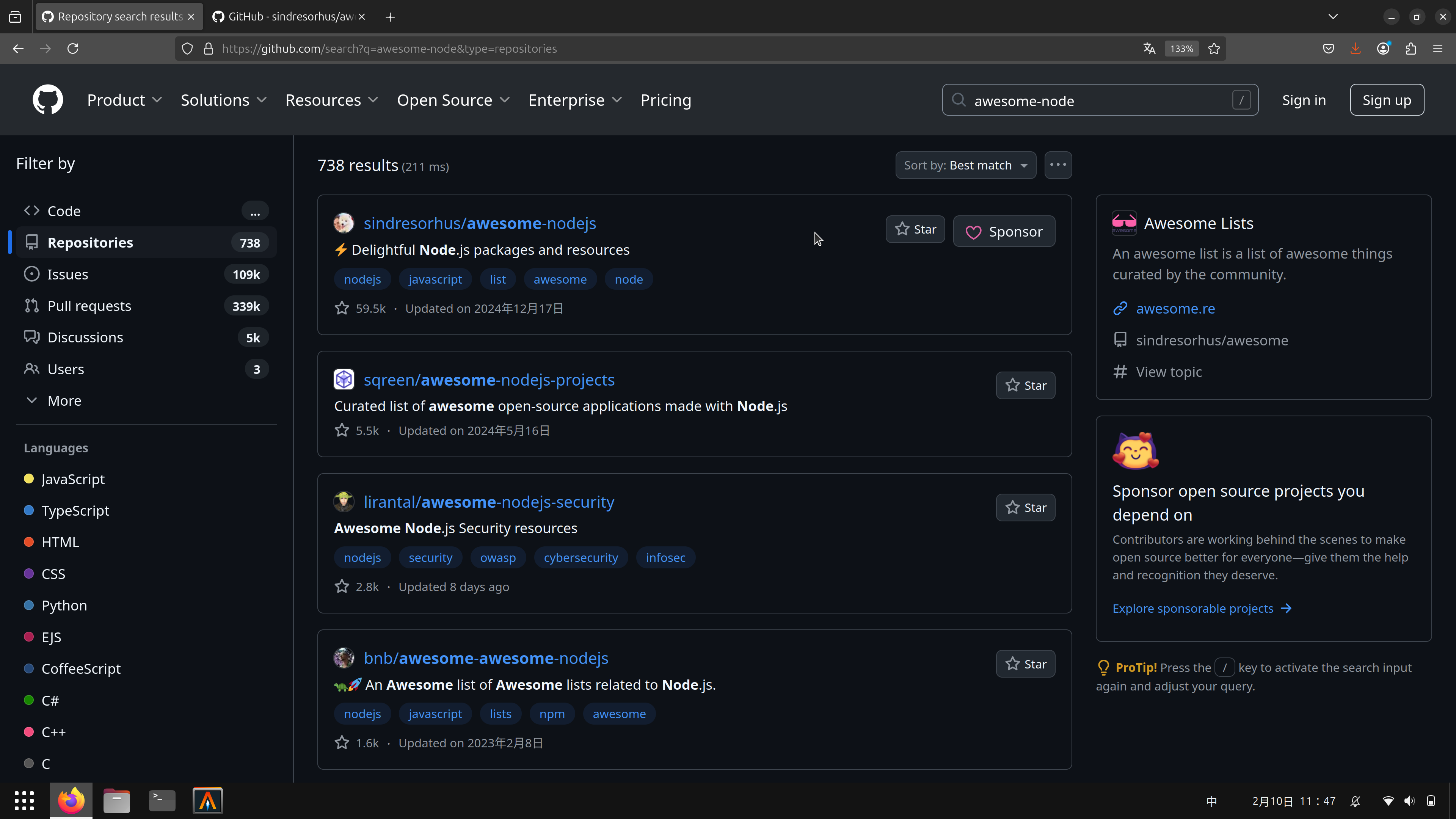Open the Terminal from the taskbar
Image resolution: width=1456 pixels, height=819 pixels.
(162, 800)
